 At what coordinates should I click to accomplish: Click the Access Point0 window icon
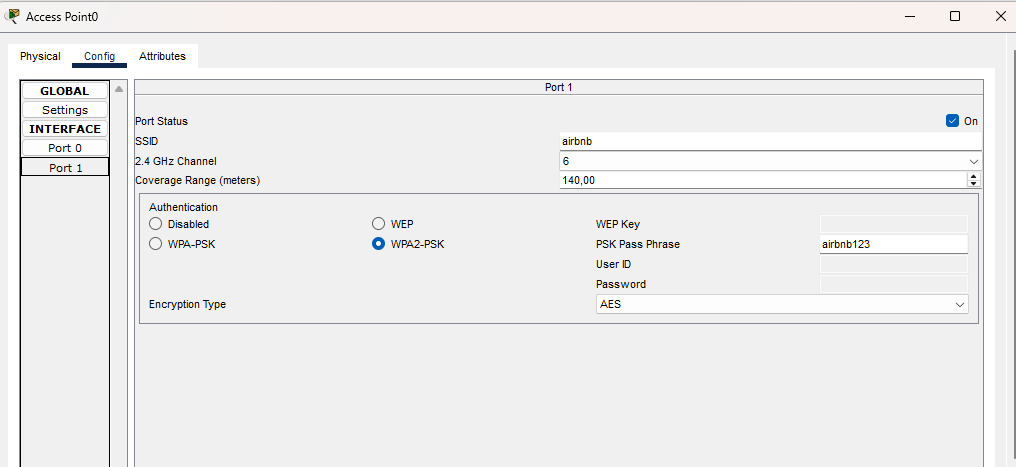(x=12, y=16)
